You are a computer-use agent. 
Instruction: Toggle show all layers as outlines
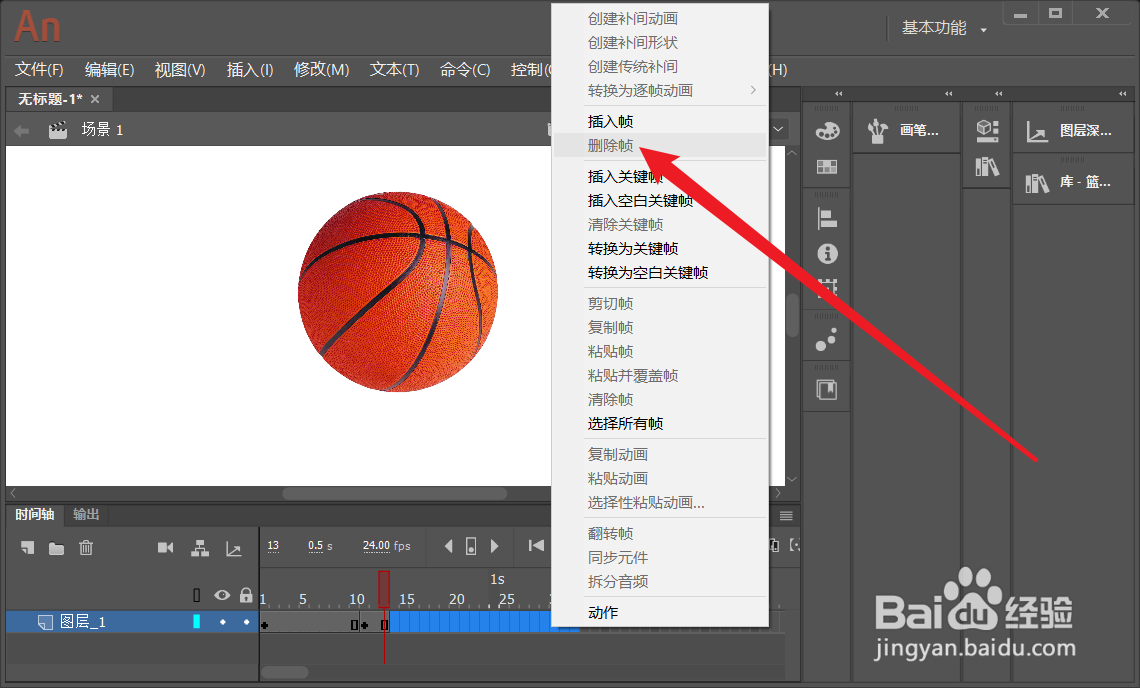tap(196, 595)
